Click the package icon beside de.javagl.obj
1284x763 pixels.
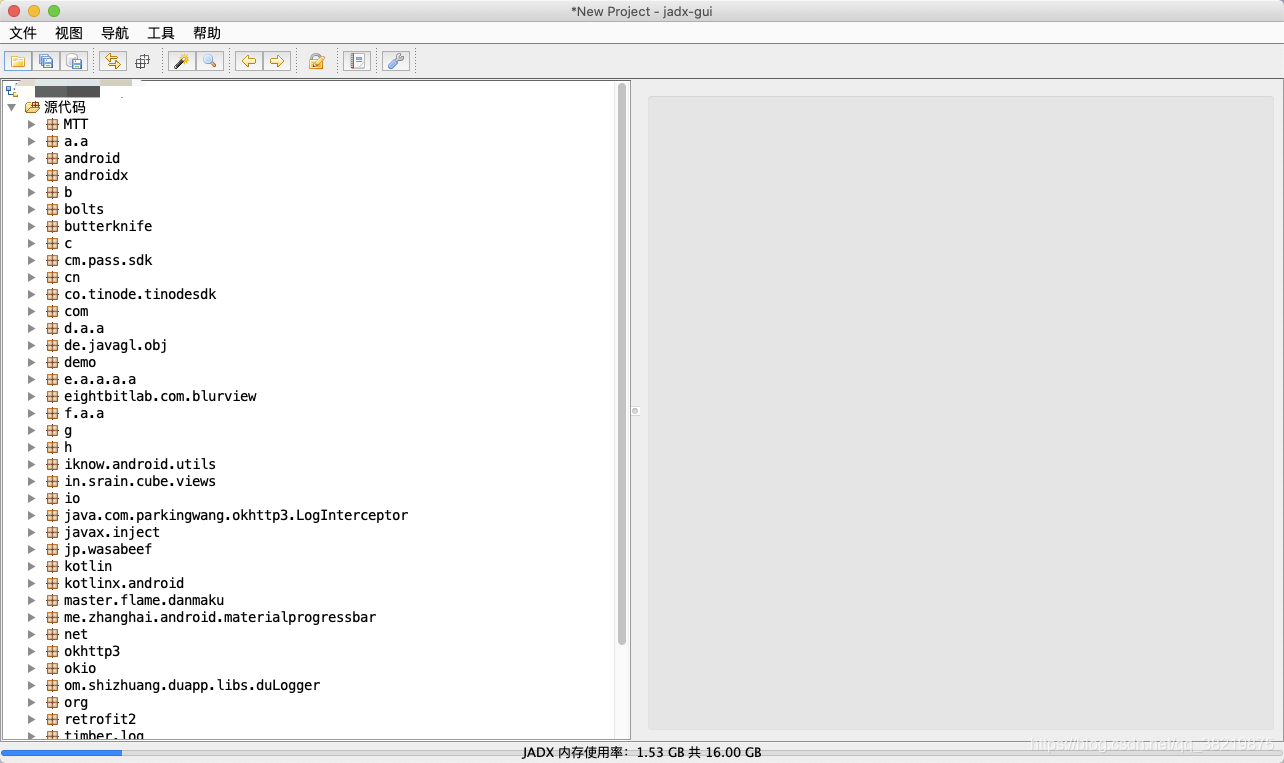pyautogui.click(x=52, y=345)
